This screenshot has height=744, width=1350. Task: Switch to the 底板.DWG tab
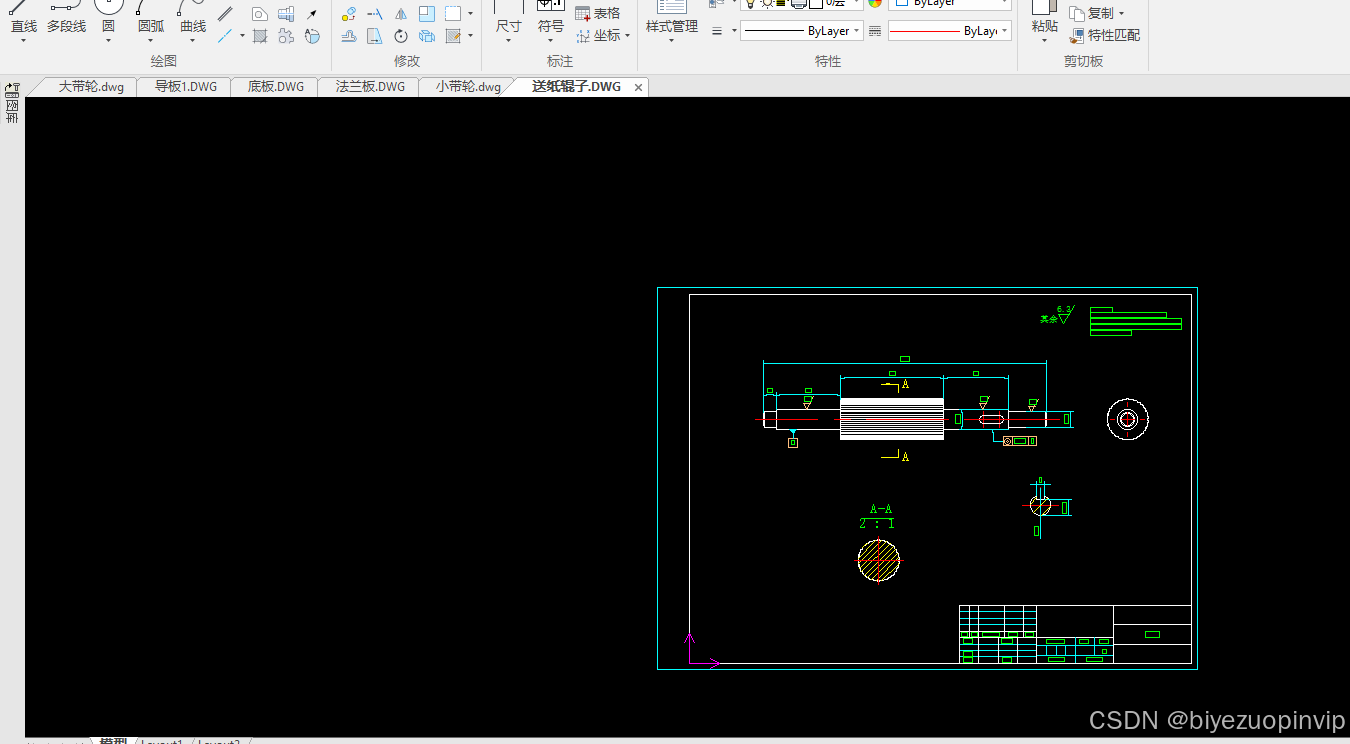tap(276, 87)
